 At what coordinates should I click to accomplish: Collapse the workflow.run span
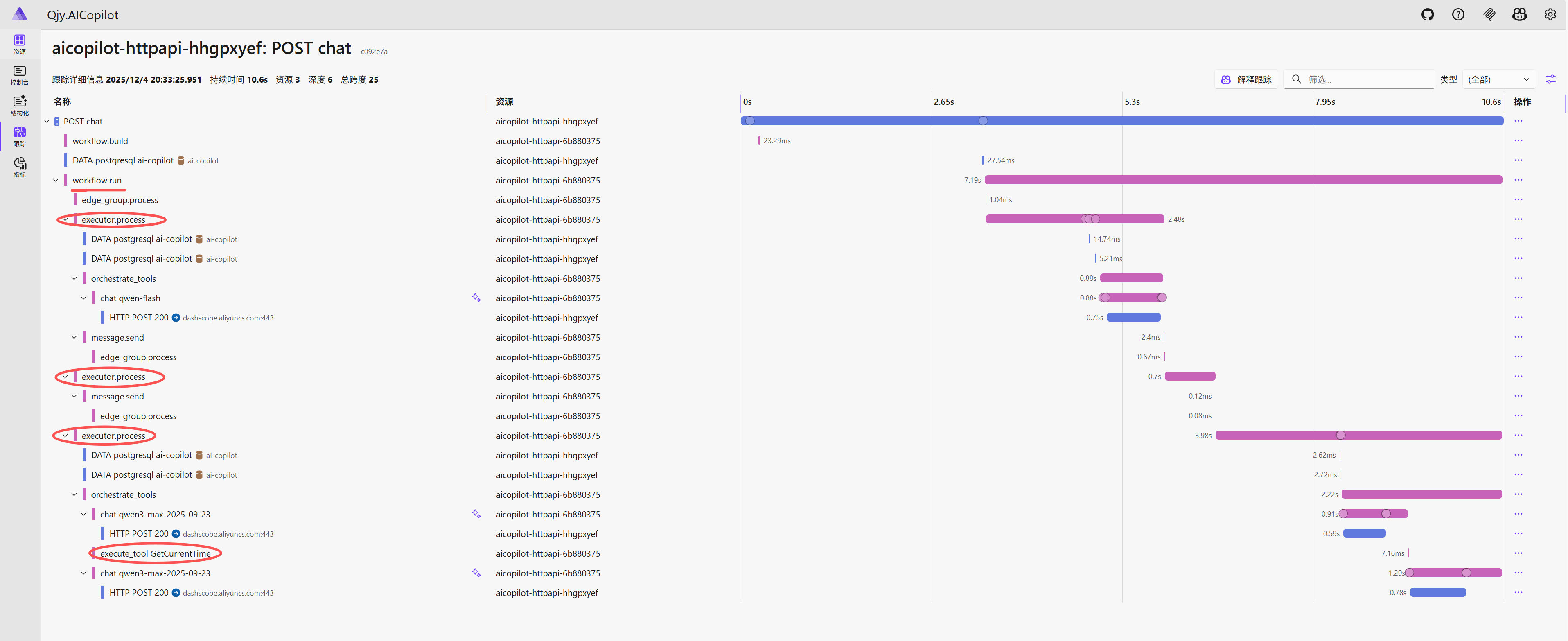coord(56,180)
